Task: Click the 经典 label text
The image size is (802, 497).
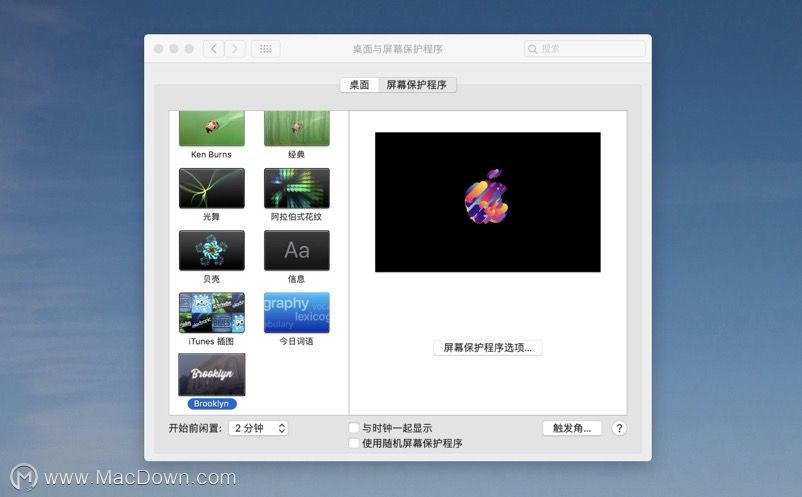Action: pyautogui.click(x=296, y=154)
